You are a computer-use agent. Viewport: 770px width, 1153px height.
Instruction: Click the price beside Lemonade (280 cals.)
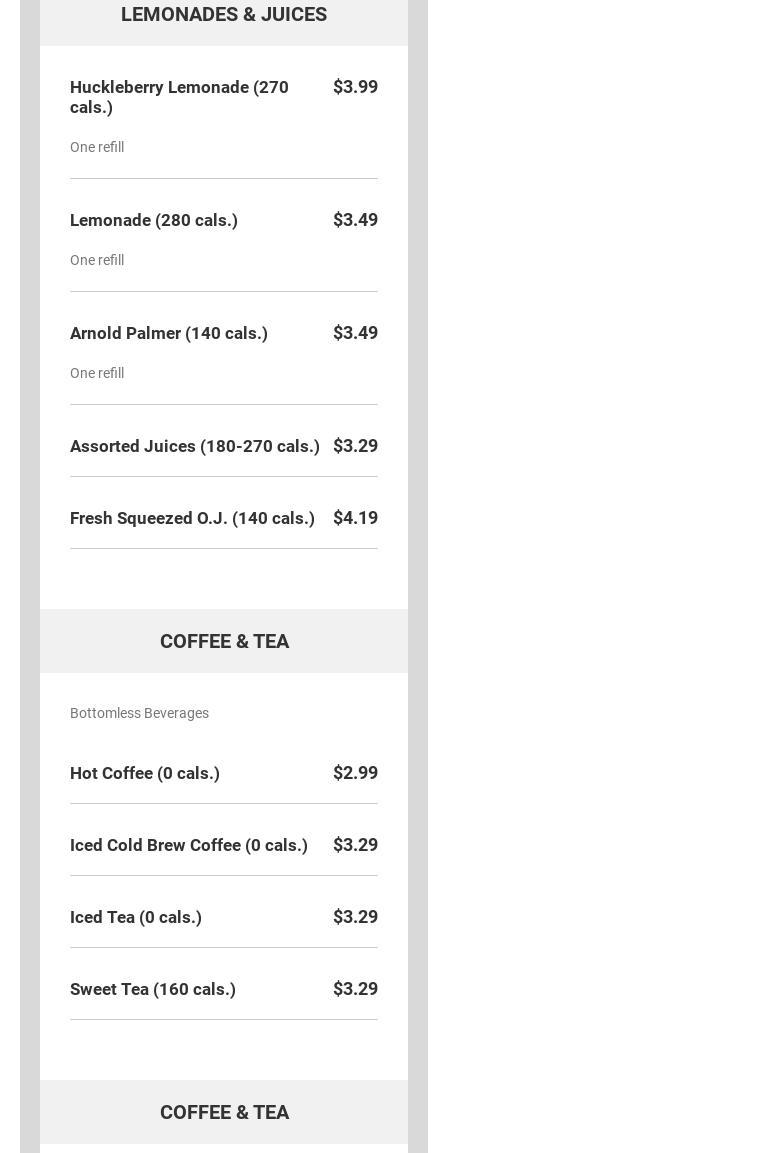pyautogui.click(x=355, y=220)
